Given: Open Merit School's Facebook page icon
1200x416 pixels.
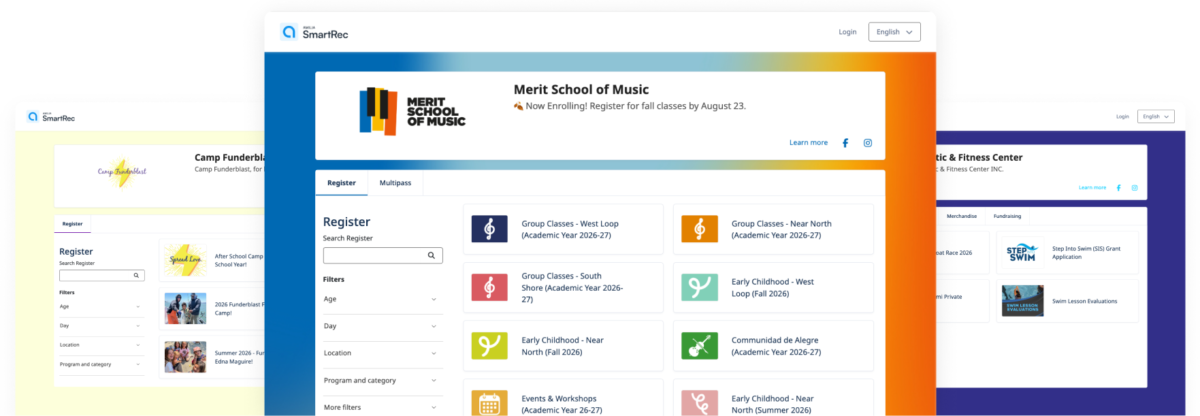Looking at the screenshot, I should point(845,143).
